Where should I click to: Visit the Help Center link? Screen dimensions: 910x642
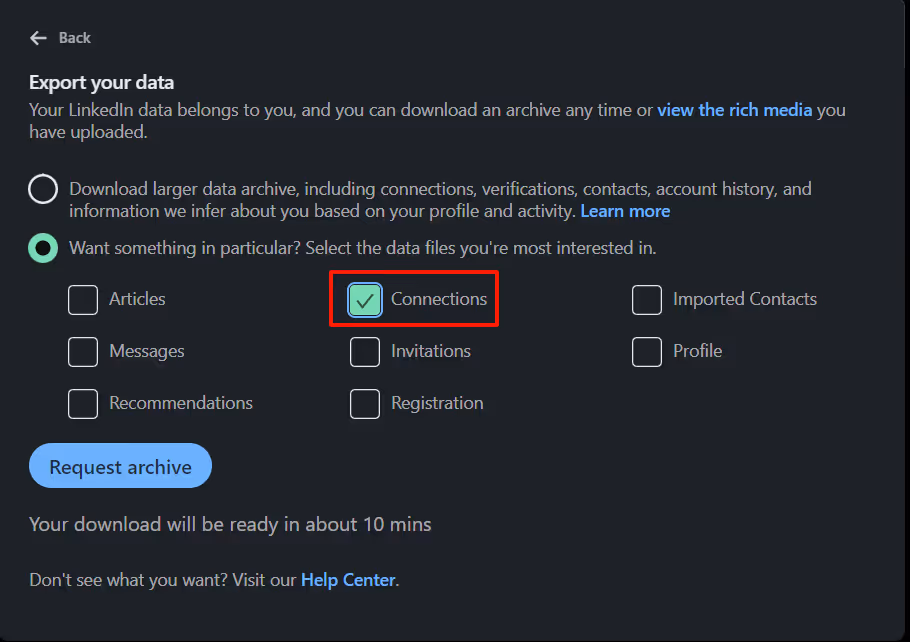[348, 579]
